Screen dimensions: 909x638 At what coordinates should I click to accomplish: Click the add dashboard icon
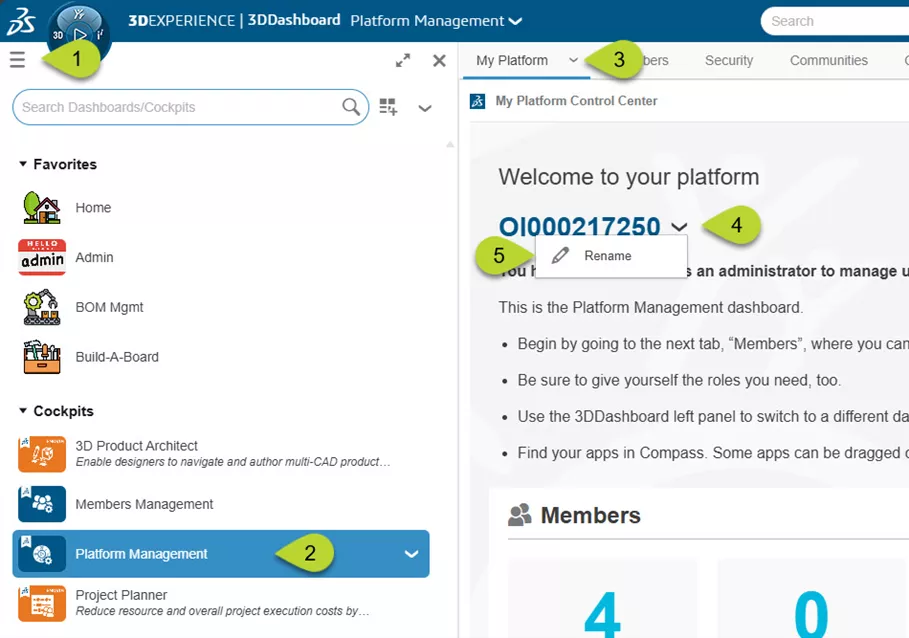pos(388,107)
